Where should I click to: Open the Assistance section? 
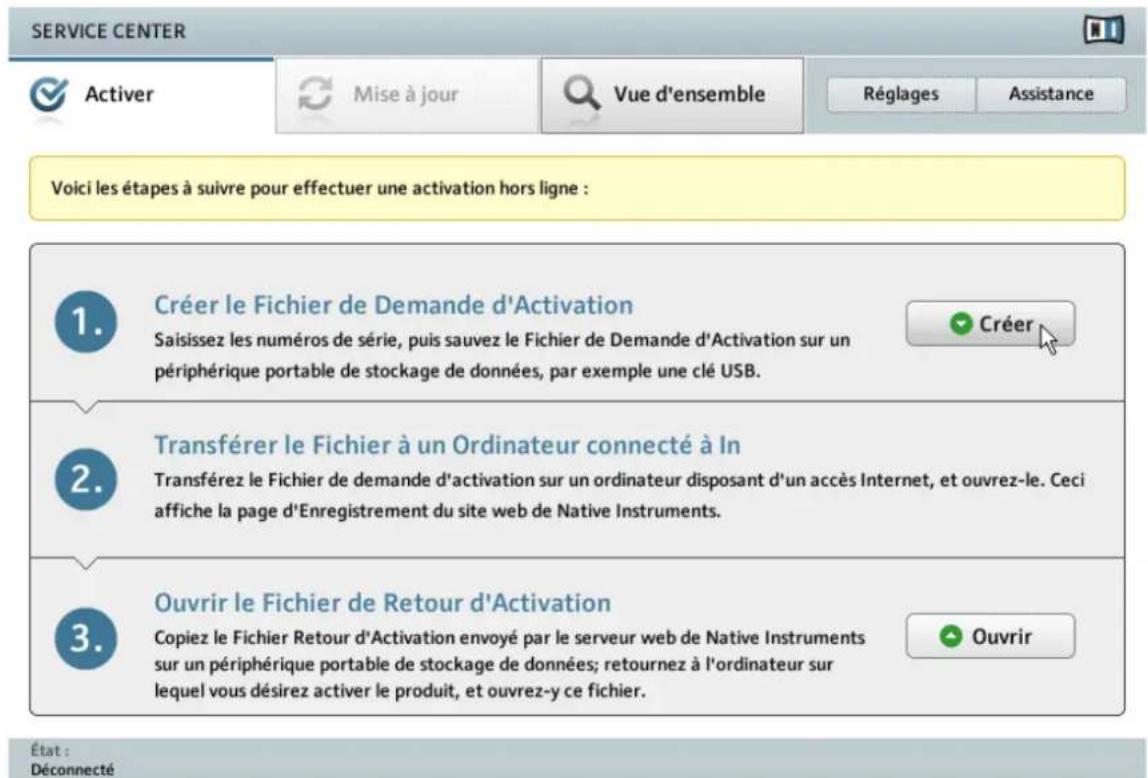point(1051,94)
